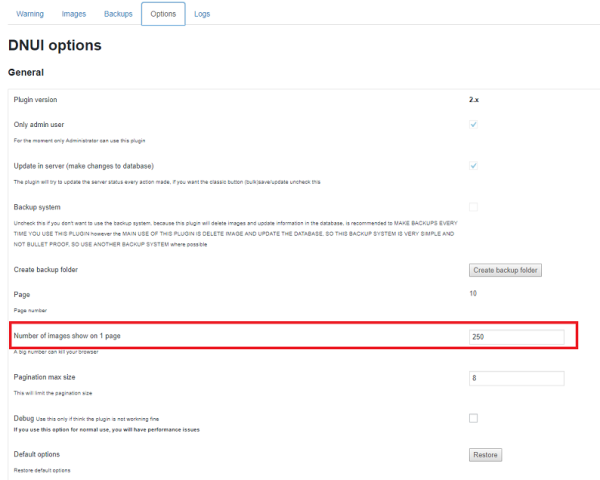The height and width of the screenshot is (480, 600).
Task: Enable the Backup system checkbox
Action: (473, 207)
